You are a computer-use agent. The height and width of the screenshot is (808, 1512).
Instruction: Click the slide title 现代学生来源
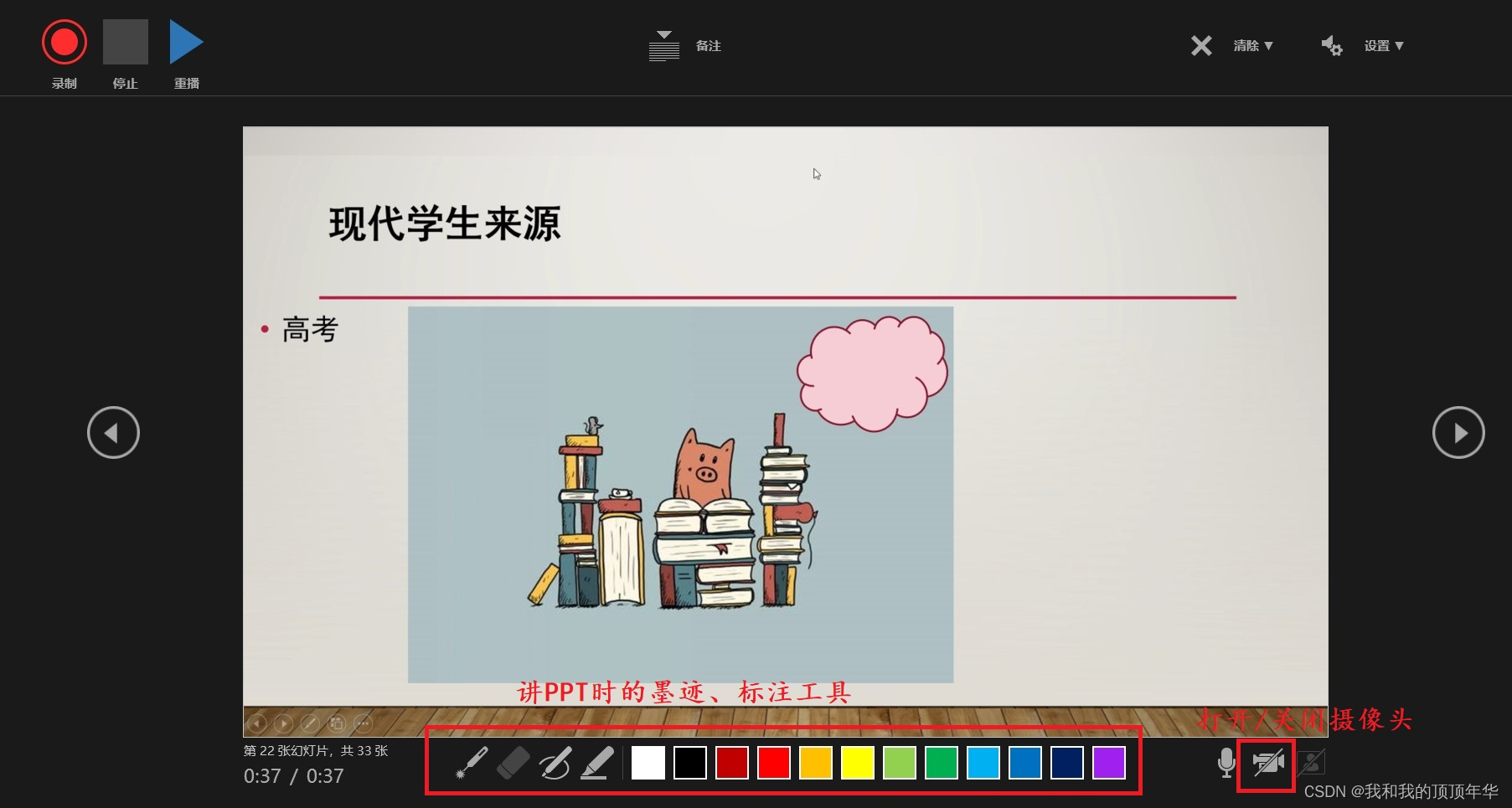click(x=445, y=224)
